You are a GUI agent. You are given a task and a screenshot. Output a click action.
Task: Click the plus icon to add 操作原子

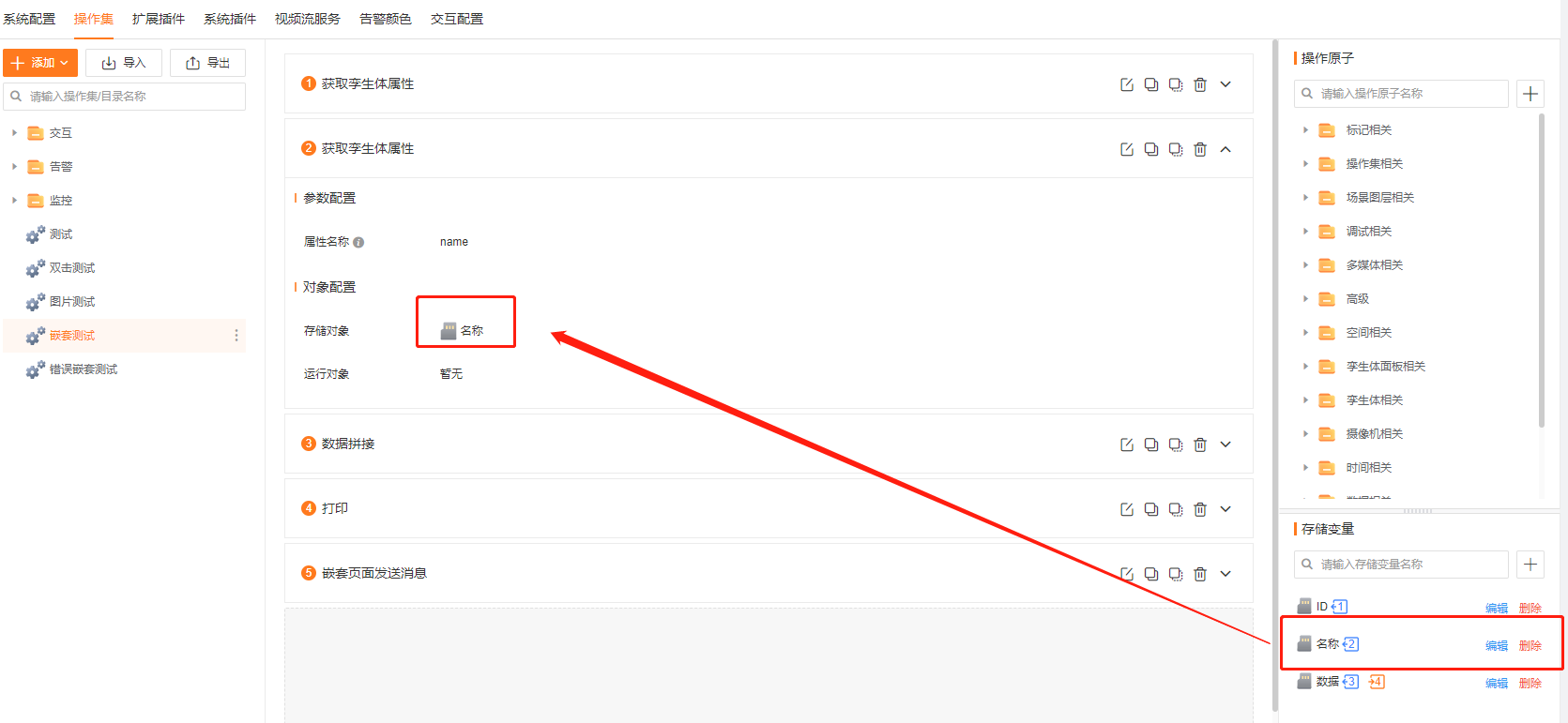tap(1530, 94)
